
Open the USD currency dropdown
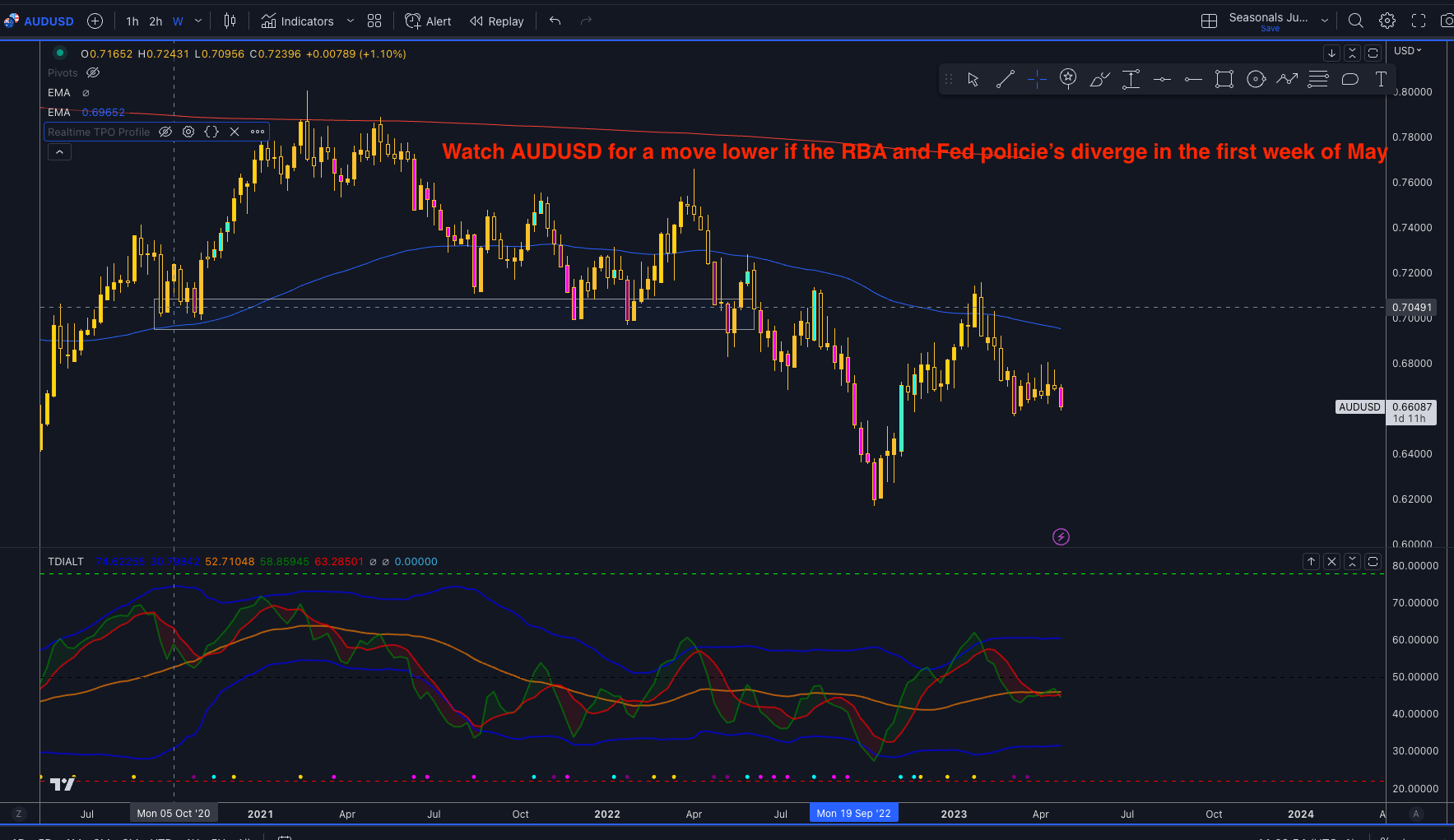(x=1408, y=51)
